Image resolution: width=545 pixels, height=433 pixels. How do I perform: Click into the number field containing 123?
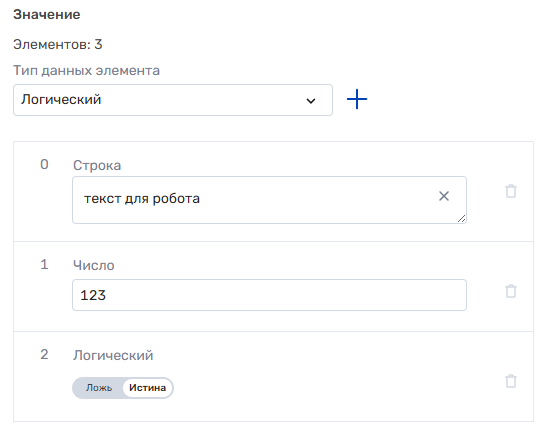click(269, 295)
